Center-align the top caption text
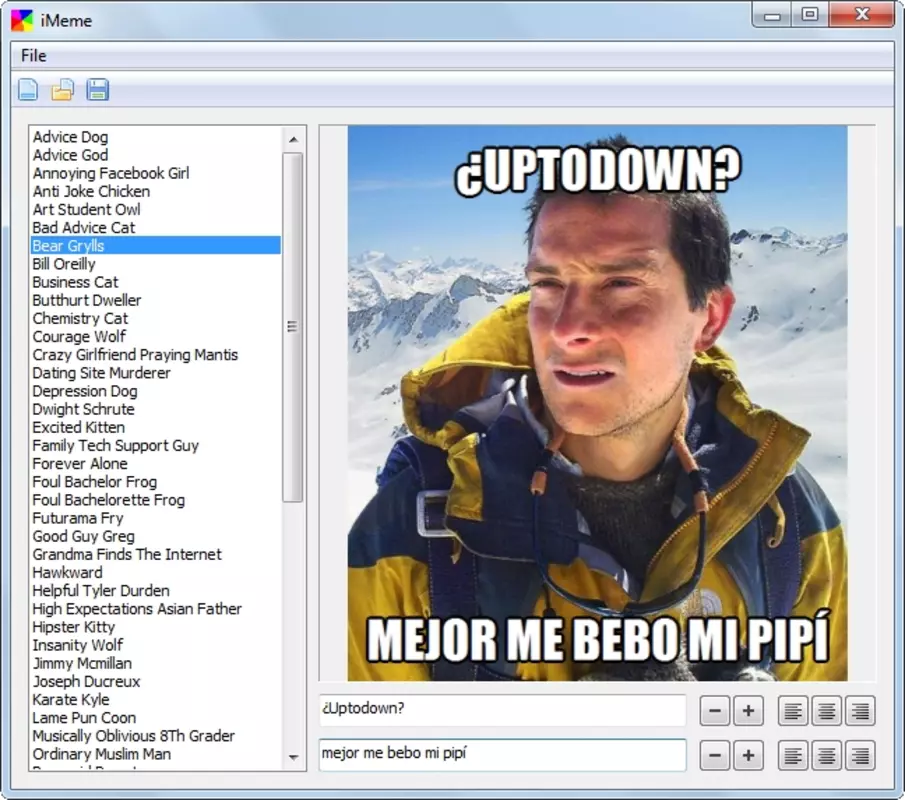The height and width of the screenshot is (800, 905). (827, 711)
